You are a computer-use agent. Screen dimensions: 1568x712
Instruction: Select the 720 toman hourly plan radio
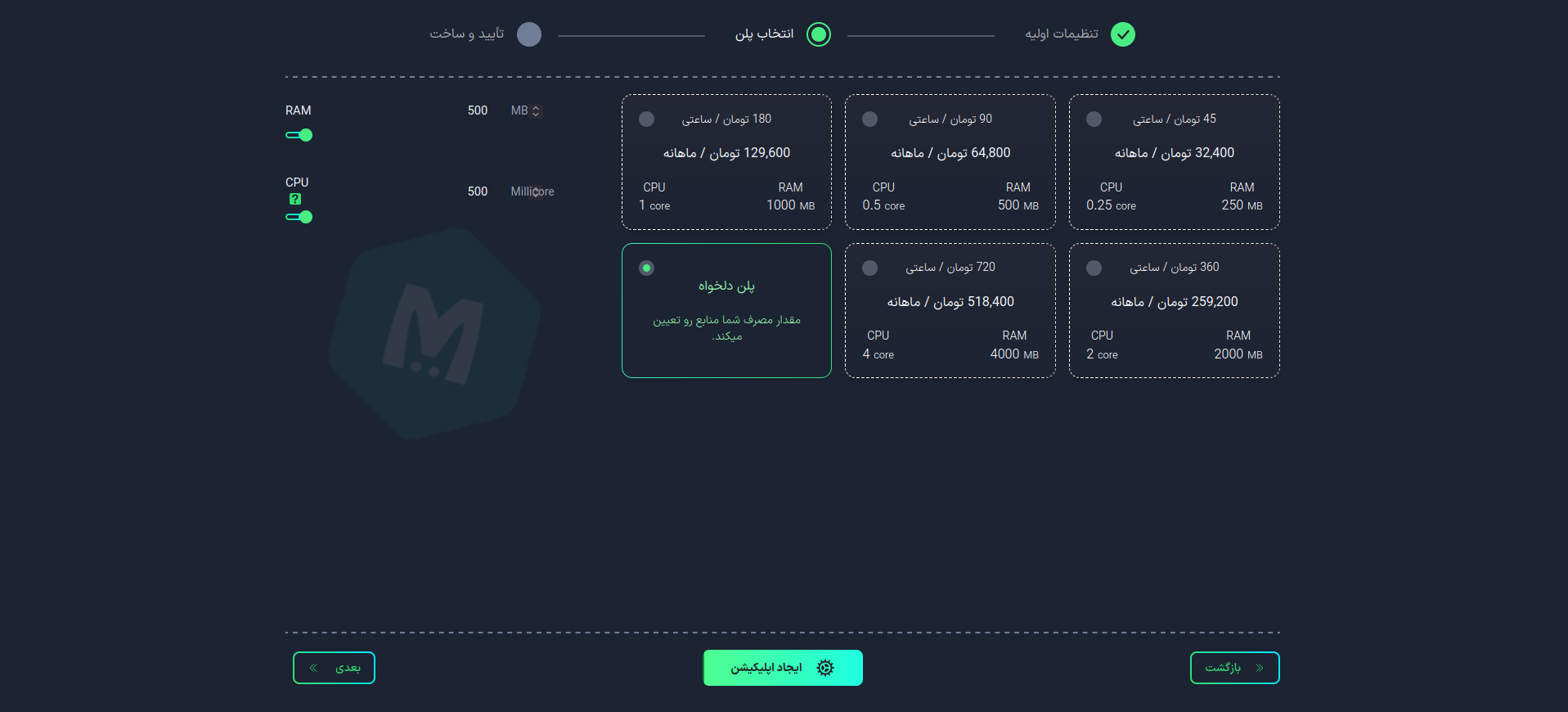pyautogui.click(x=869, y=268)
